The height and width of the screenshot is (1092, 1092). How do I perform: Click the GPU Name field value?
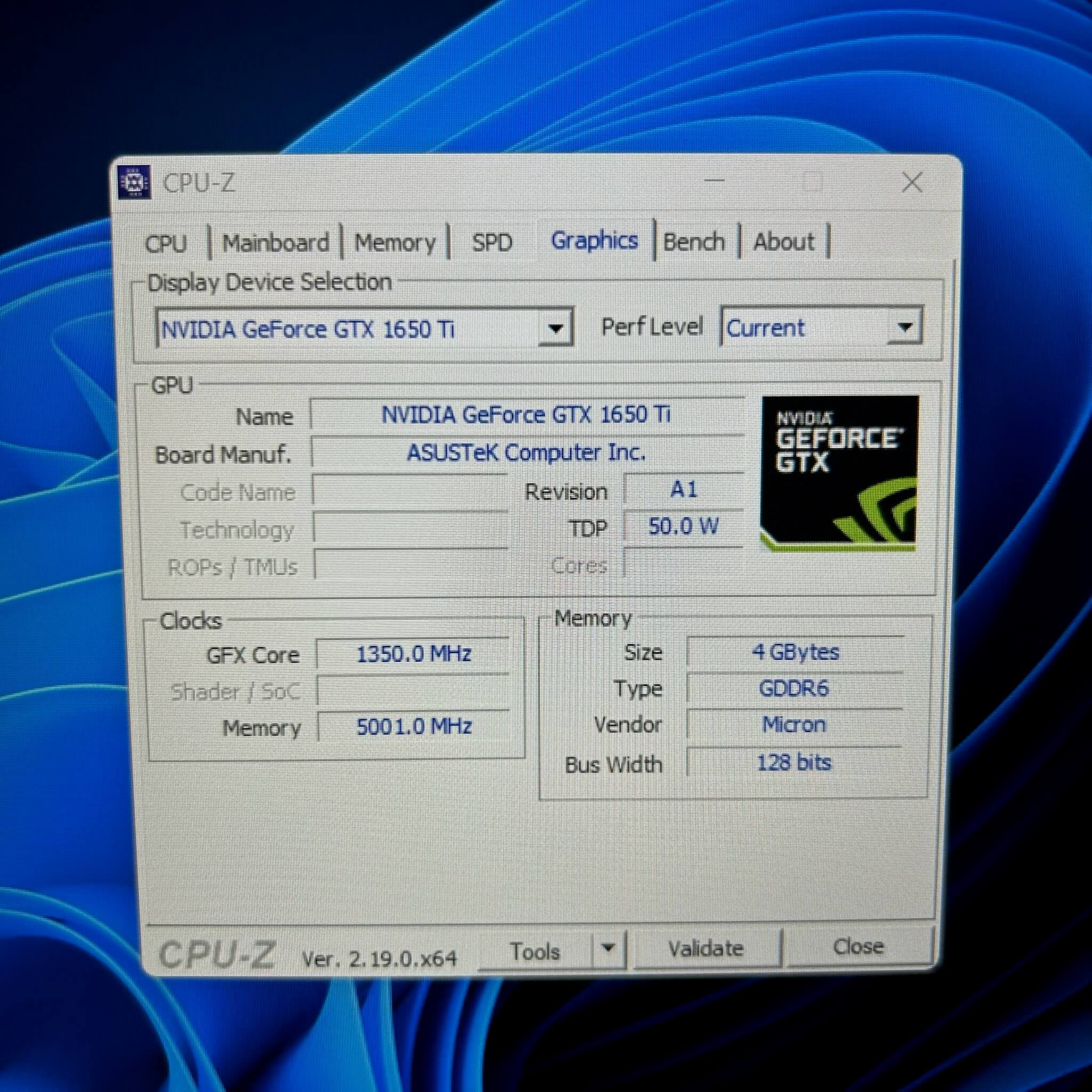tap(526, 415)
